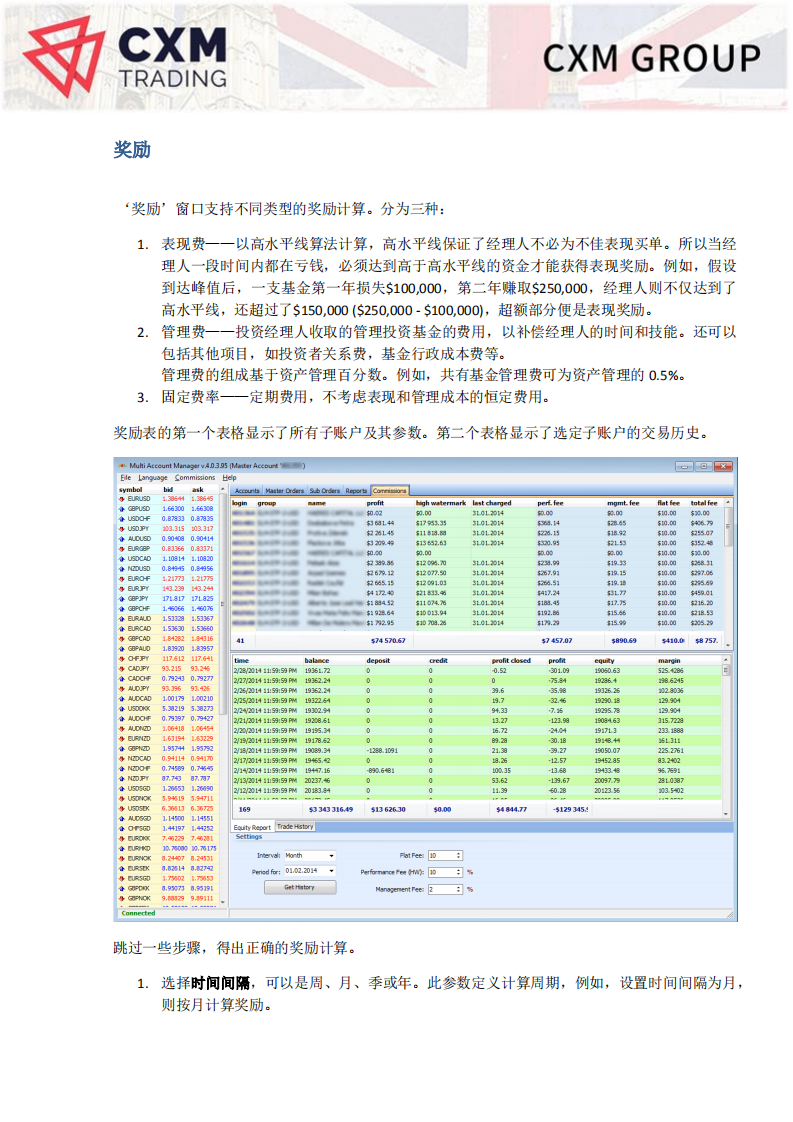The image size is (793, 1122).
Task: Click the high watermark value $17 953.35
Action: (x=430, y=523)
